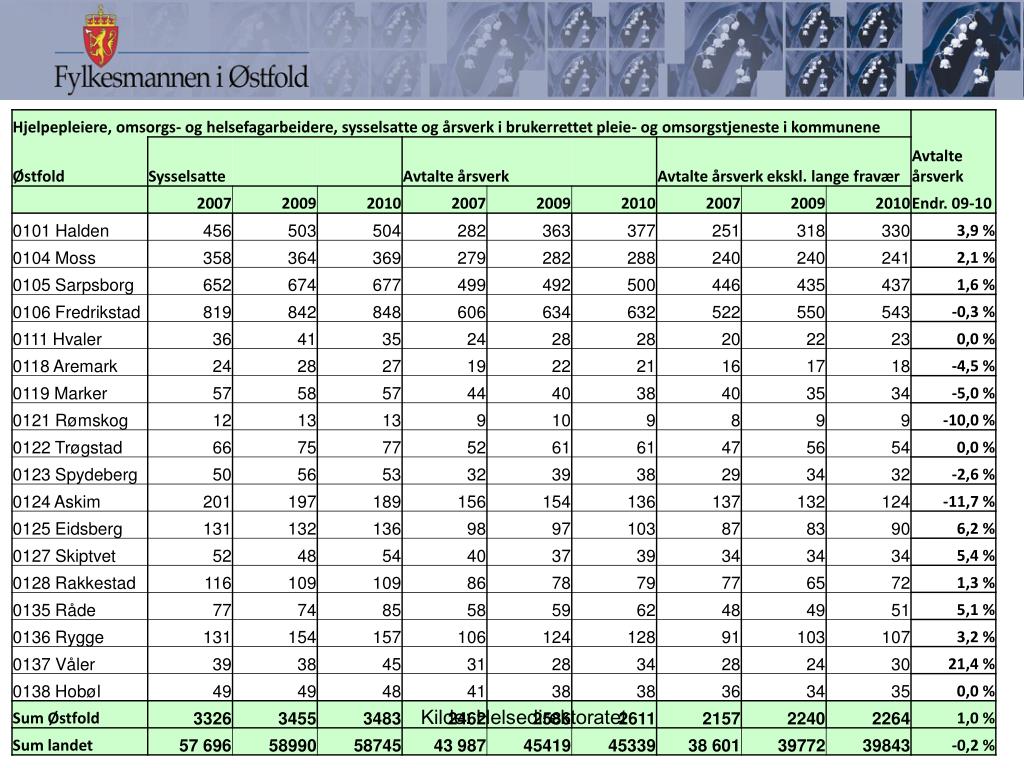The height and width of the screenshot is (768, 1024).
Task: Select the "0118 Aremark" row label
Action: pos(65,366)
